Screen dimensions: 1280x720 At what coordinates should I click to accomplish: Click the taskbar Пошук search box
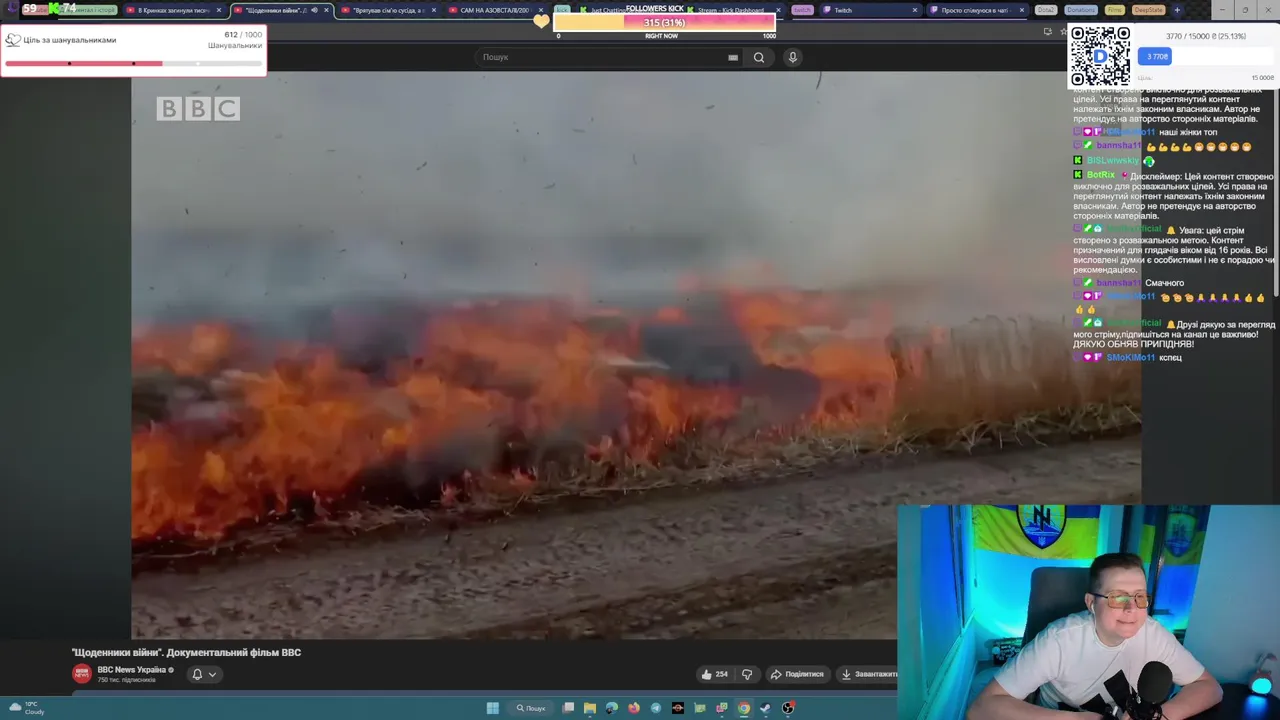coord(531,708)
